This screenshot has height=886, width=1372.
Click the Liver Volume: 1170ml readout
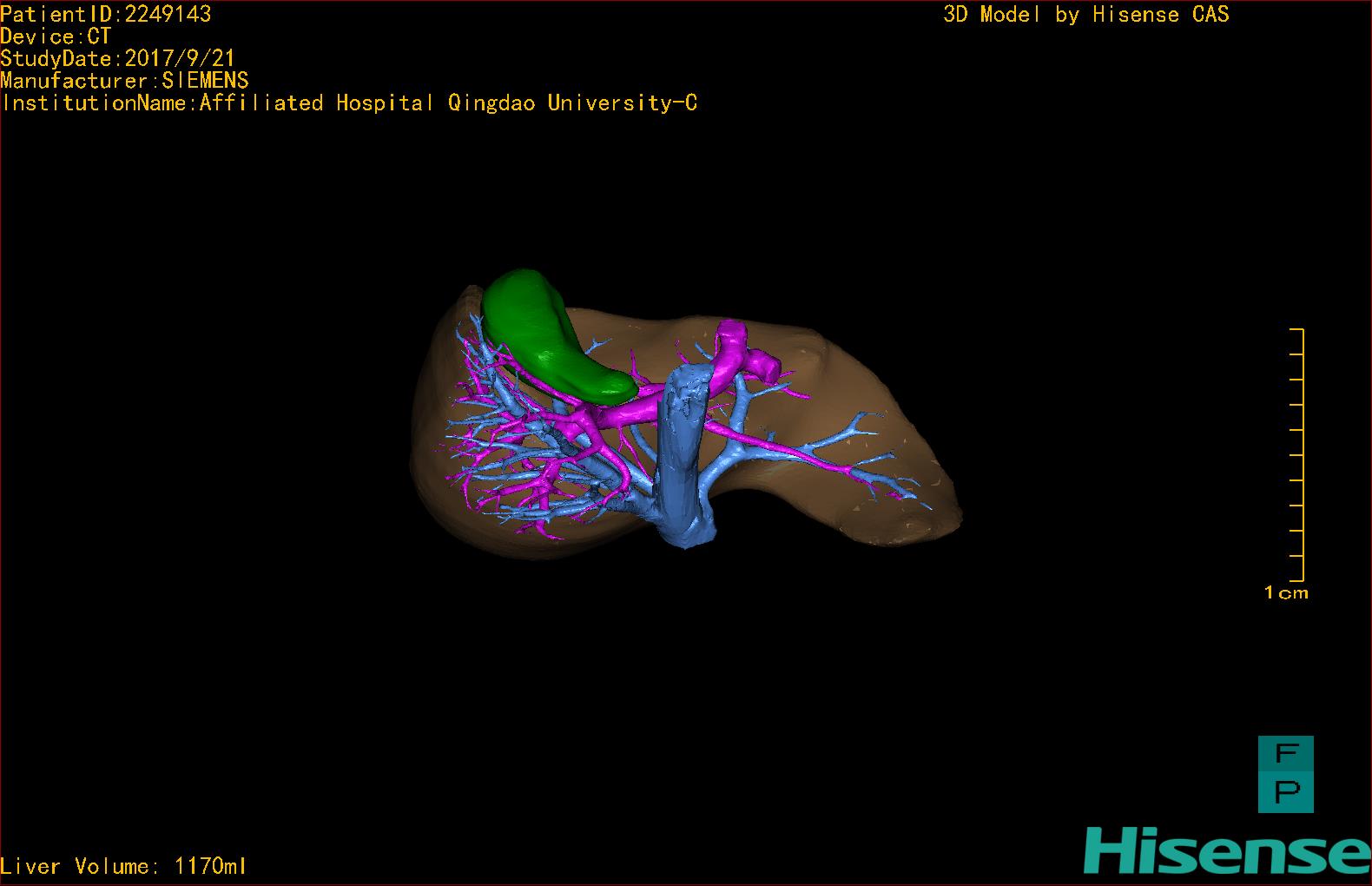pyautogui.click(x=124, y=866)
